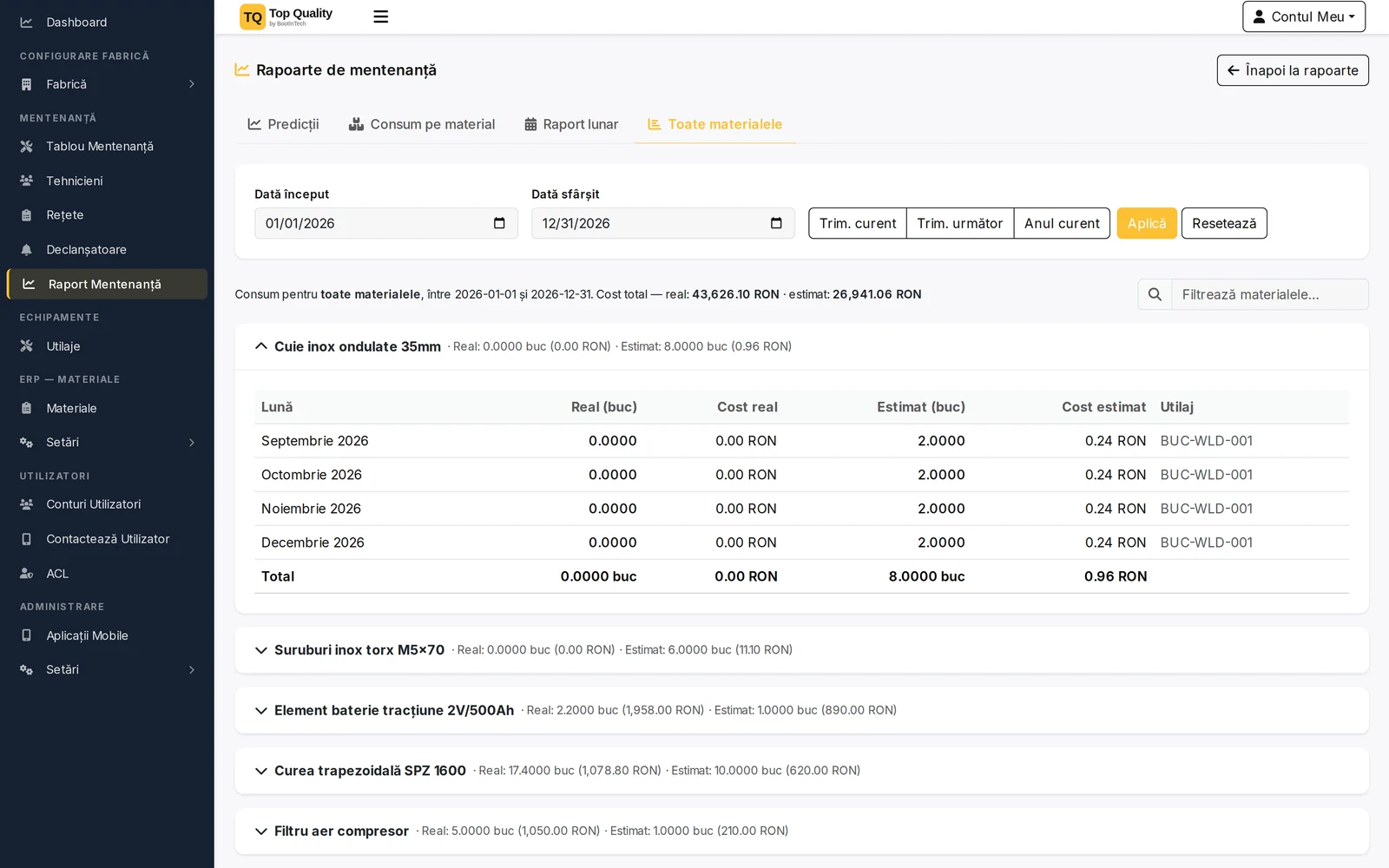Click the Aplică button
Viewport: 1389px width, 868px height.
coord(1147,223)
